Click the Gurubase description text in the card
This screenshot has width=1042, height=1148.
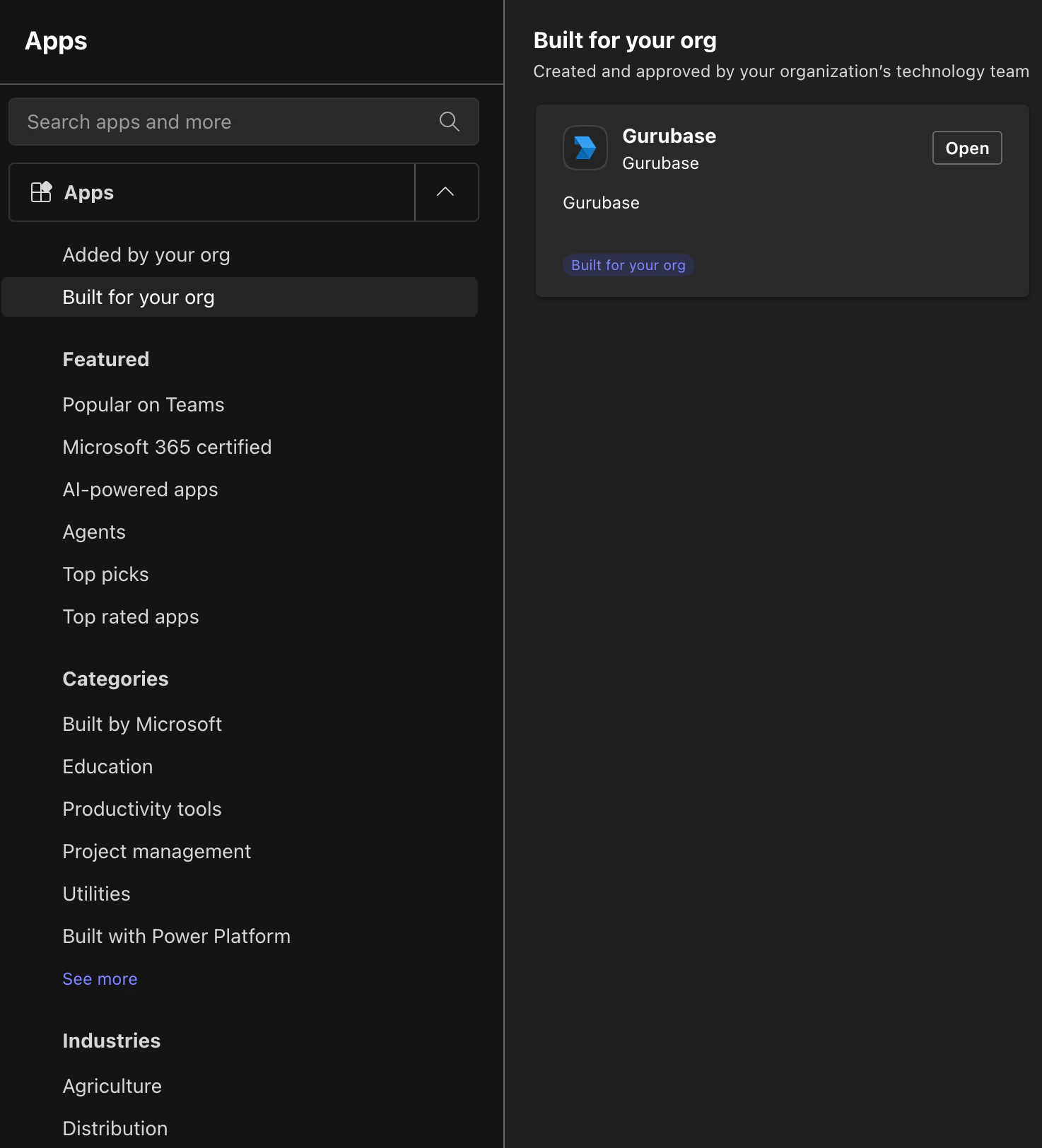(x=601, y=203)
